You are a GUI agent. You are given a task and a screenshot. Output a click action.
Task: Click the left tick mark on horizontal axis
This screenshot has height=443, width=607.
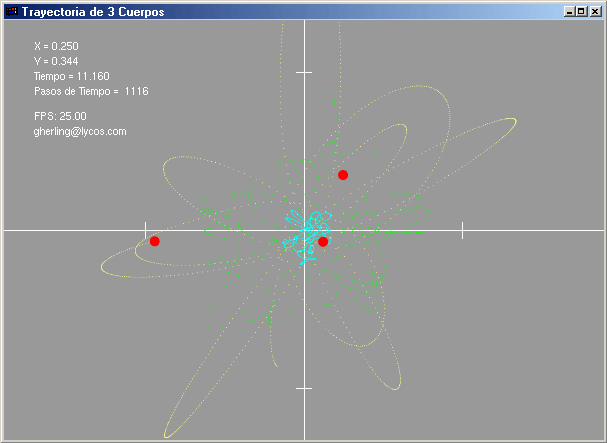tap(146, 230)
